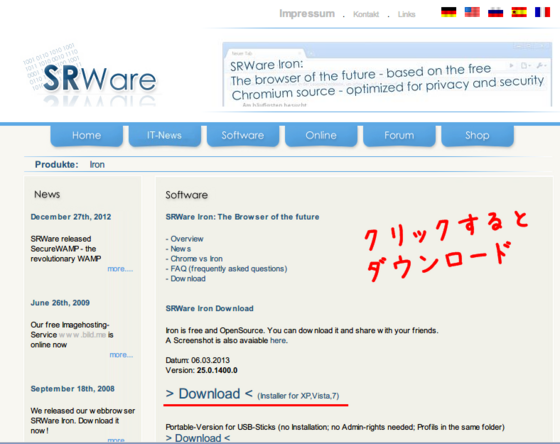
Task: Go to the Home tab
Action: point(86,135)
